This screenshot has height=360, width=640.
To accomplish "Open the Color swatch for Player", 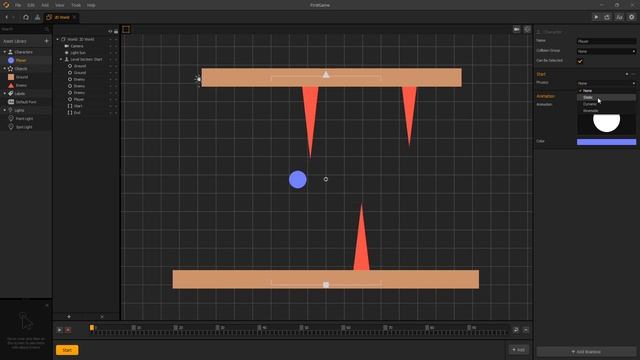I will pyautogui.click(x=606, y=142).
